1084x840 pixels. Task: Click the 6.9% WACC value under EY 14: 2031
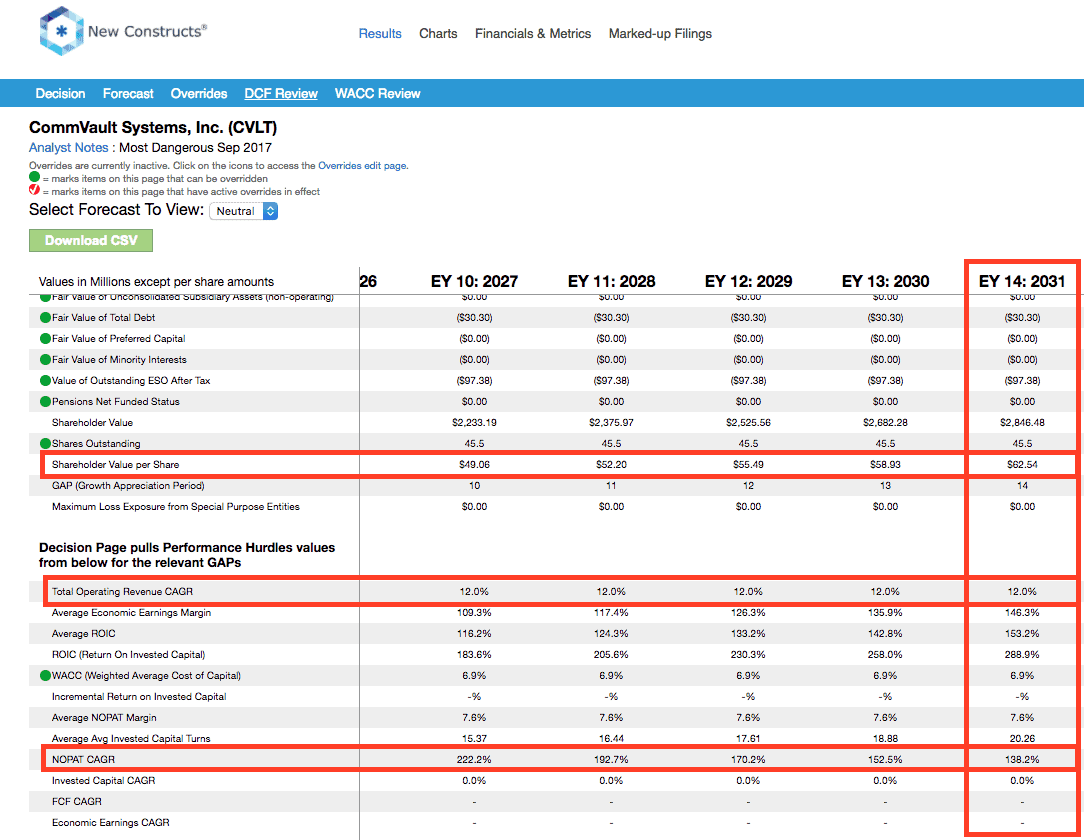coord(1022,675)
